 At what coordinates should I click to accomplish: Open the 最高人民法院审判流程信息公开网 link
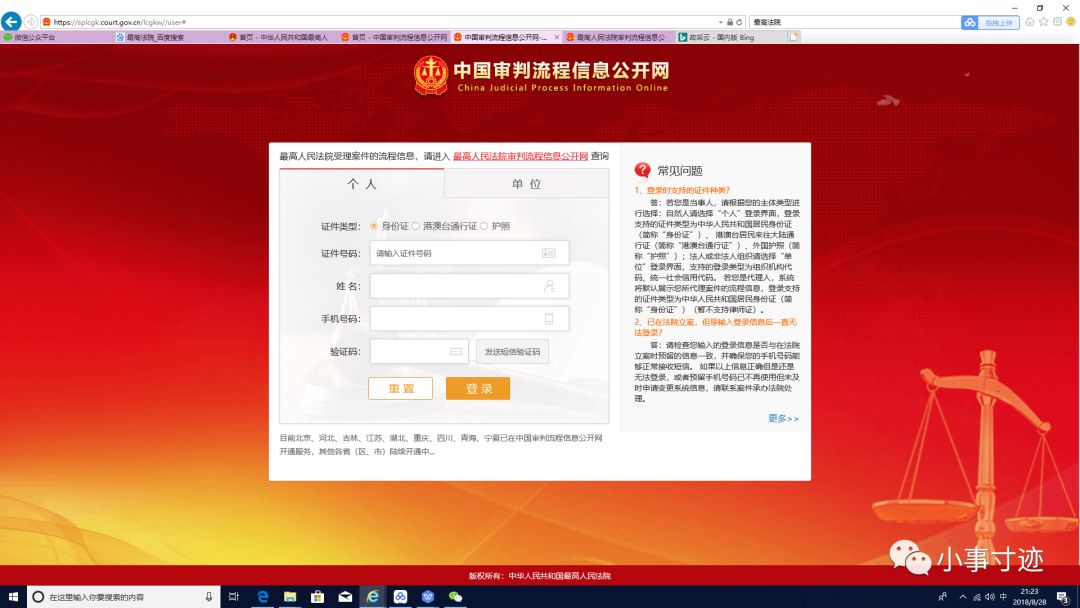[x=520, y=156]
